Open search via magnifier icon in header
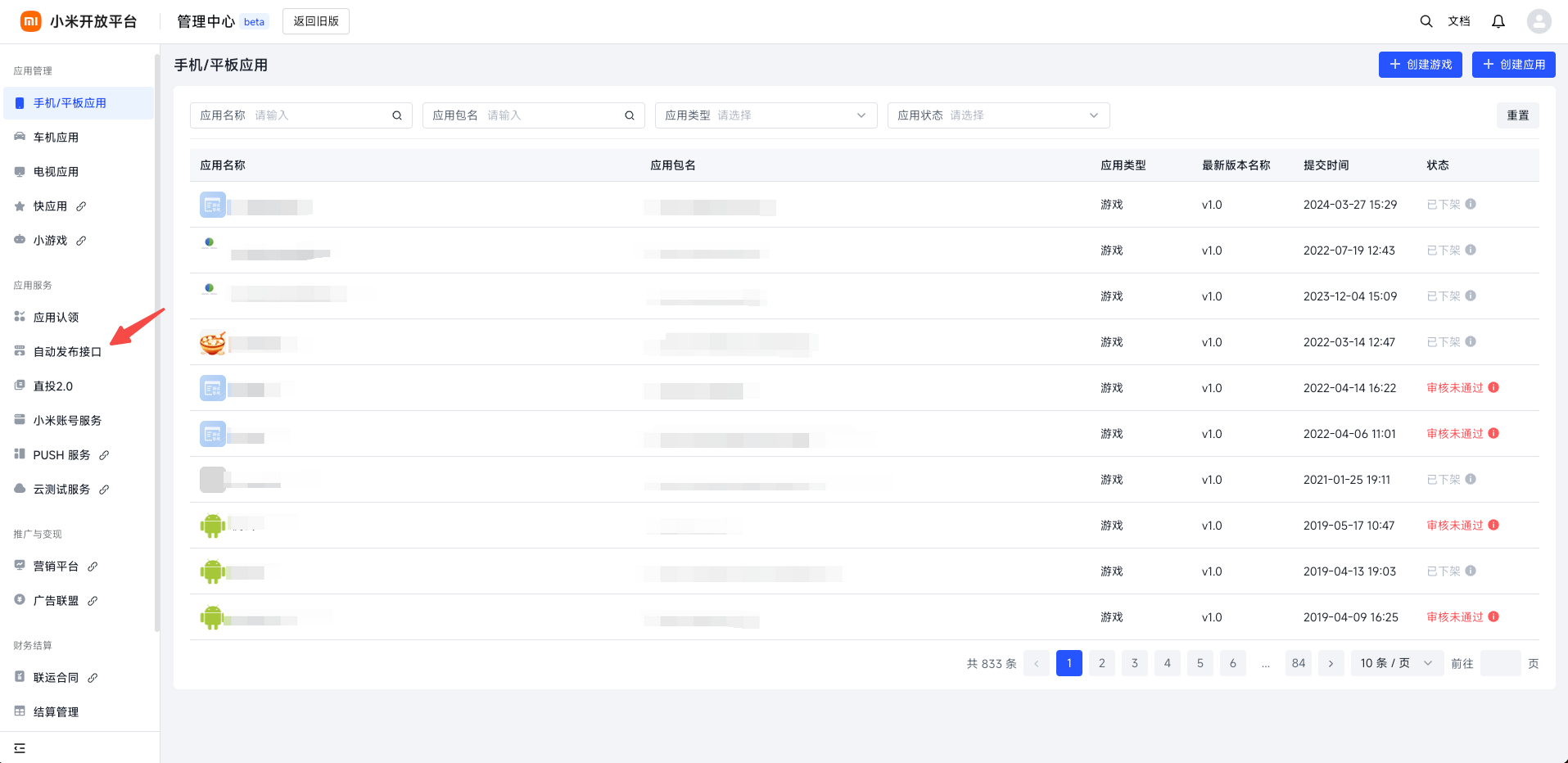The image size is (1568, 763). pos(1426,21)
